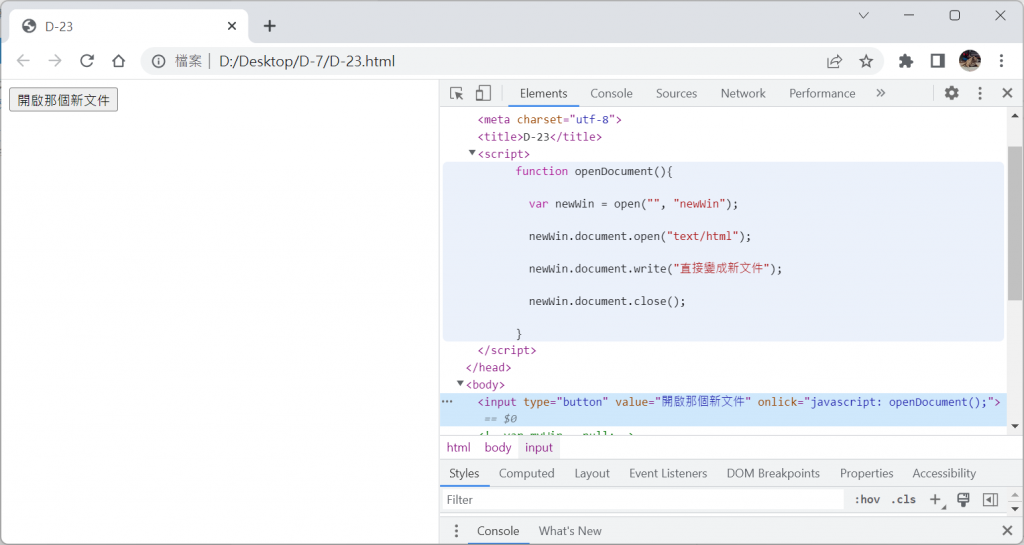Screen dimensions: 1024x545
Task: Select the D-23 browser tab
Action: [129, 26]
